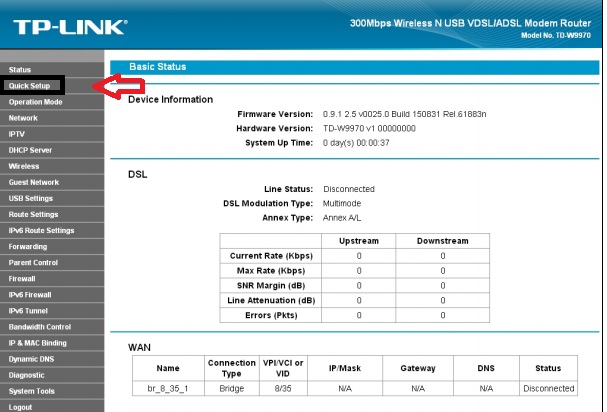Click Max Rate (Kbps) row label

271,271
